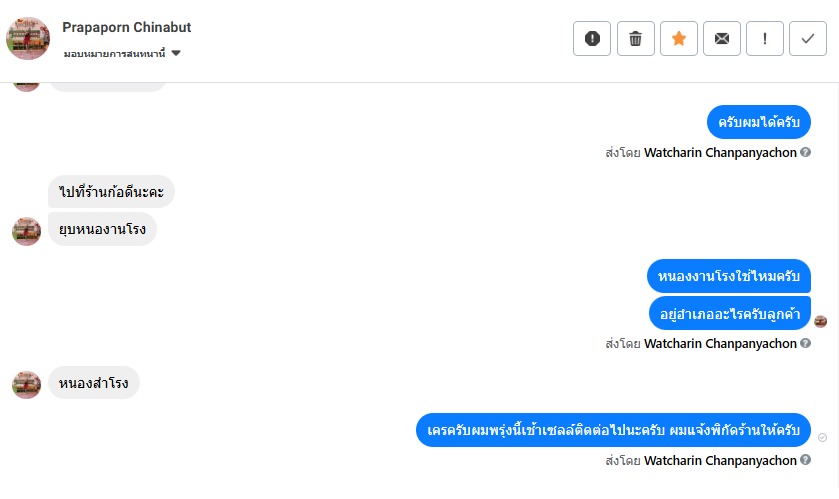The image size is (839, 499).
Task: Click small seen avatar beside blue message
Action: tap(821, 321)
